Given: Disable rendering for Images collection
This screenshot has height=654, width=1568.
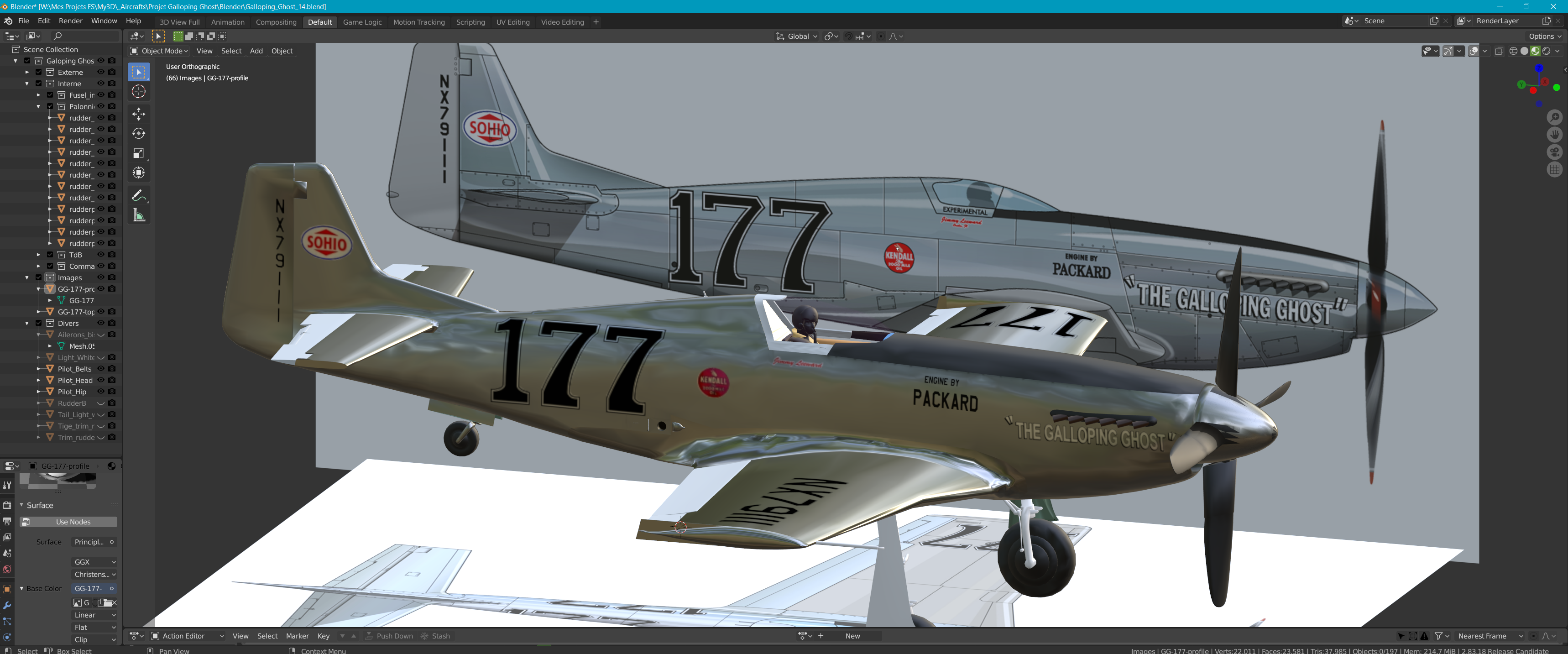Looking at the screenshot, I should [x=112, y=277].
